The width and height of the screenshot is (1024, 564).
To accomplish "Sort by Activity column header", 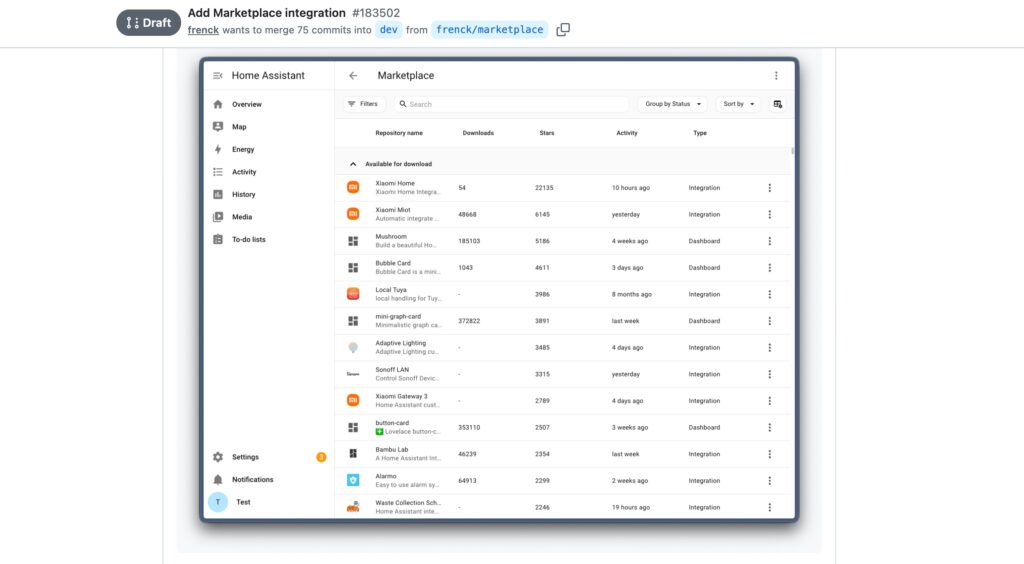I will [627, 133].
